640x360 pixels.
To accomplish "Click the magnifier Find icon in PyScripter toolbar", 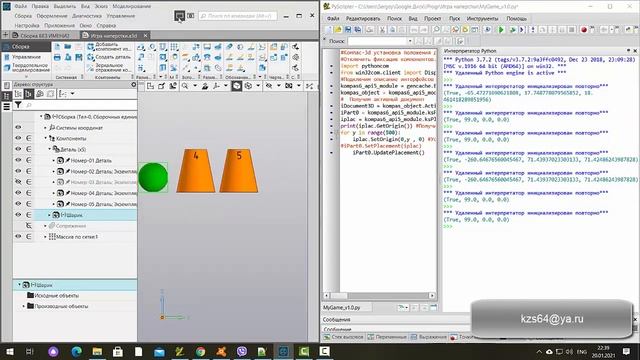I will pyautogui.click(x=436, y=29).
